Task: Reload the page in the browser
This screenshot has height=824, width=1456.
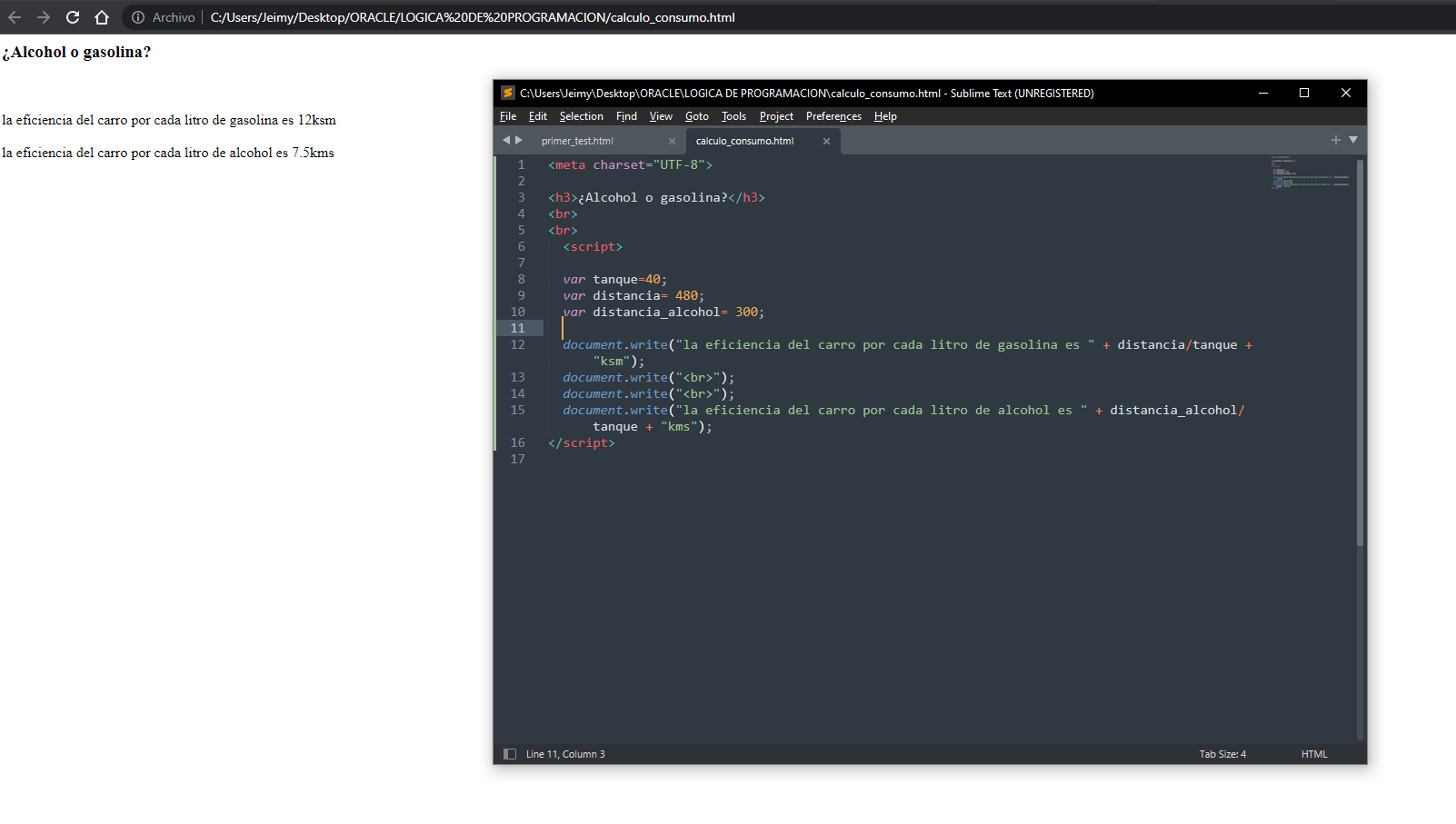Action: [73, 17]
